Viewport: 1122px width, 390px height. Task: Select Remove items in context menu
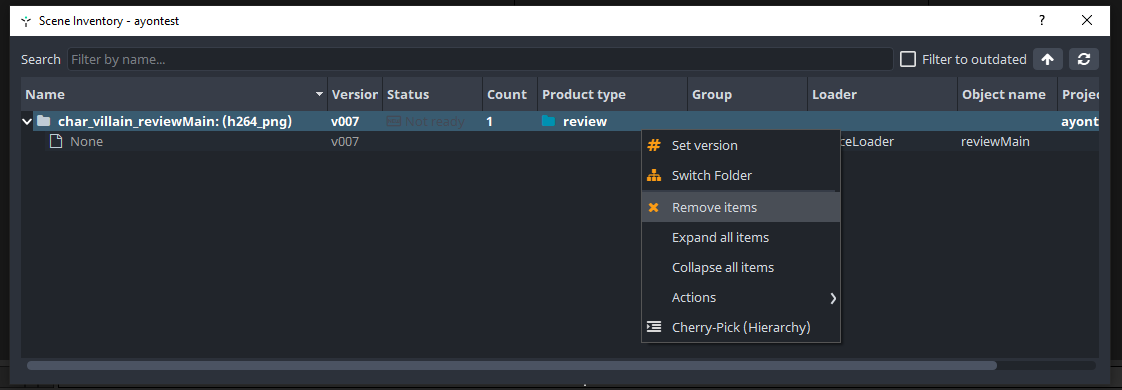pyautogui.click(x=741, y=208)
